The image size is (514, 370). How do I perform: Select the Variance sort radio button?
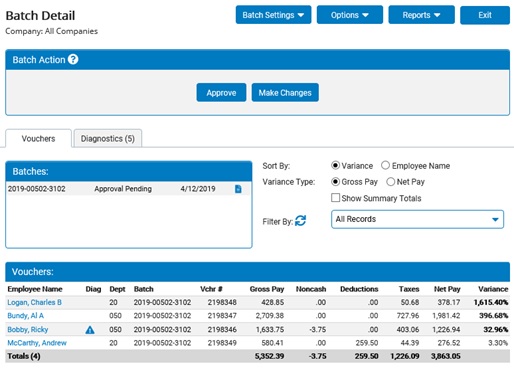pyautogui.click(x=335, y=165)
